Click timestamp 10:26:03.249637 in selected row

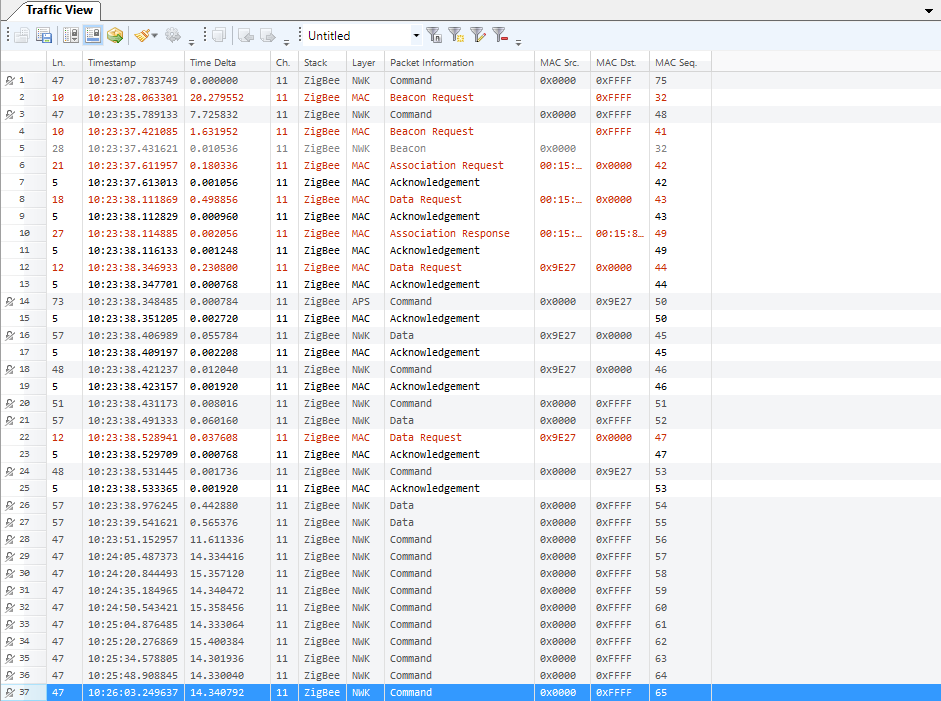pos(133,693)
